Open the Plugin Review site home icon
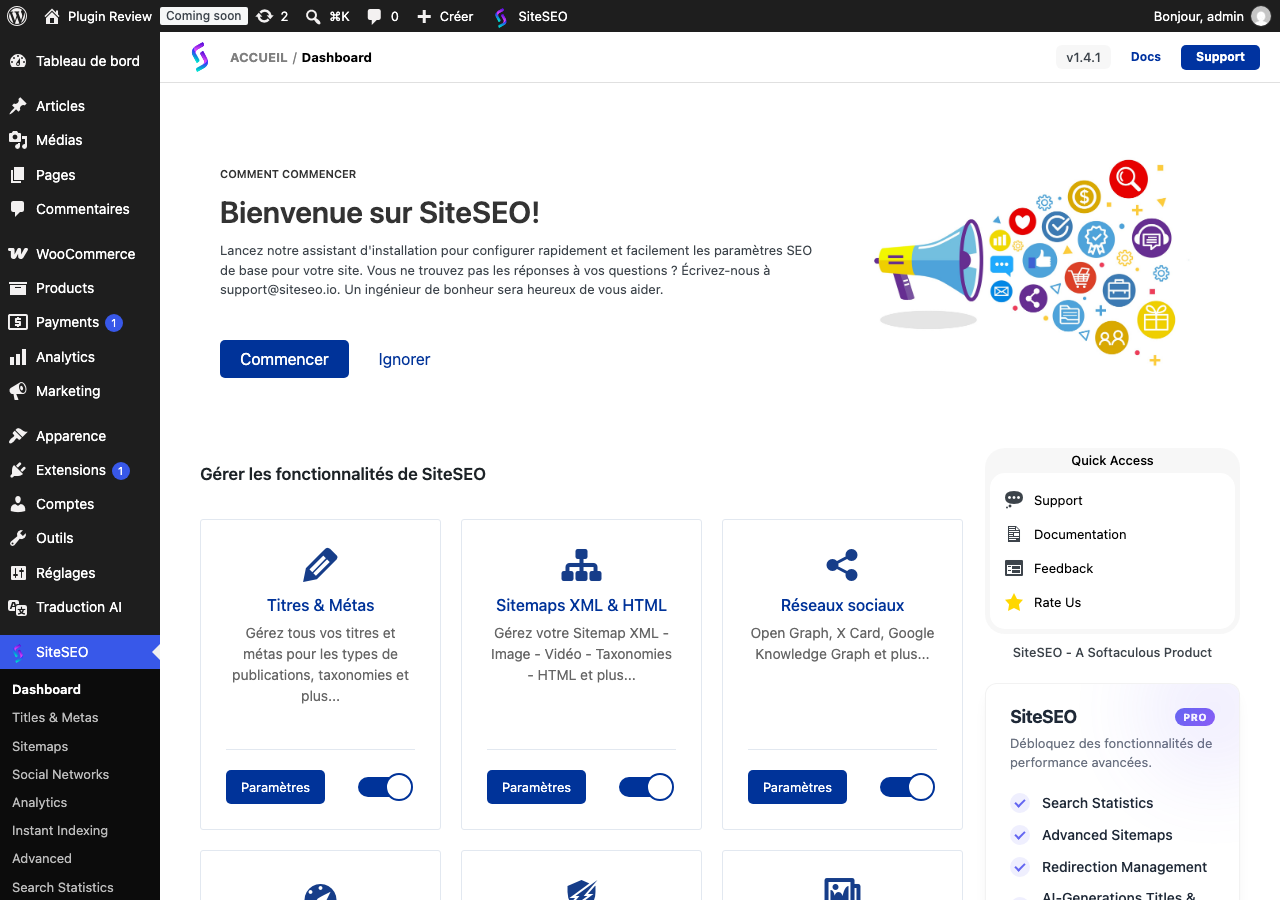 [x=52, y=16]
